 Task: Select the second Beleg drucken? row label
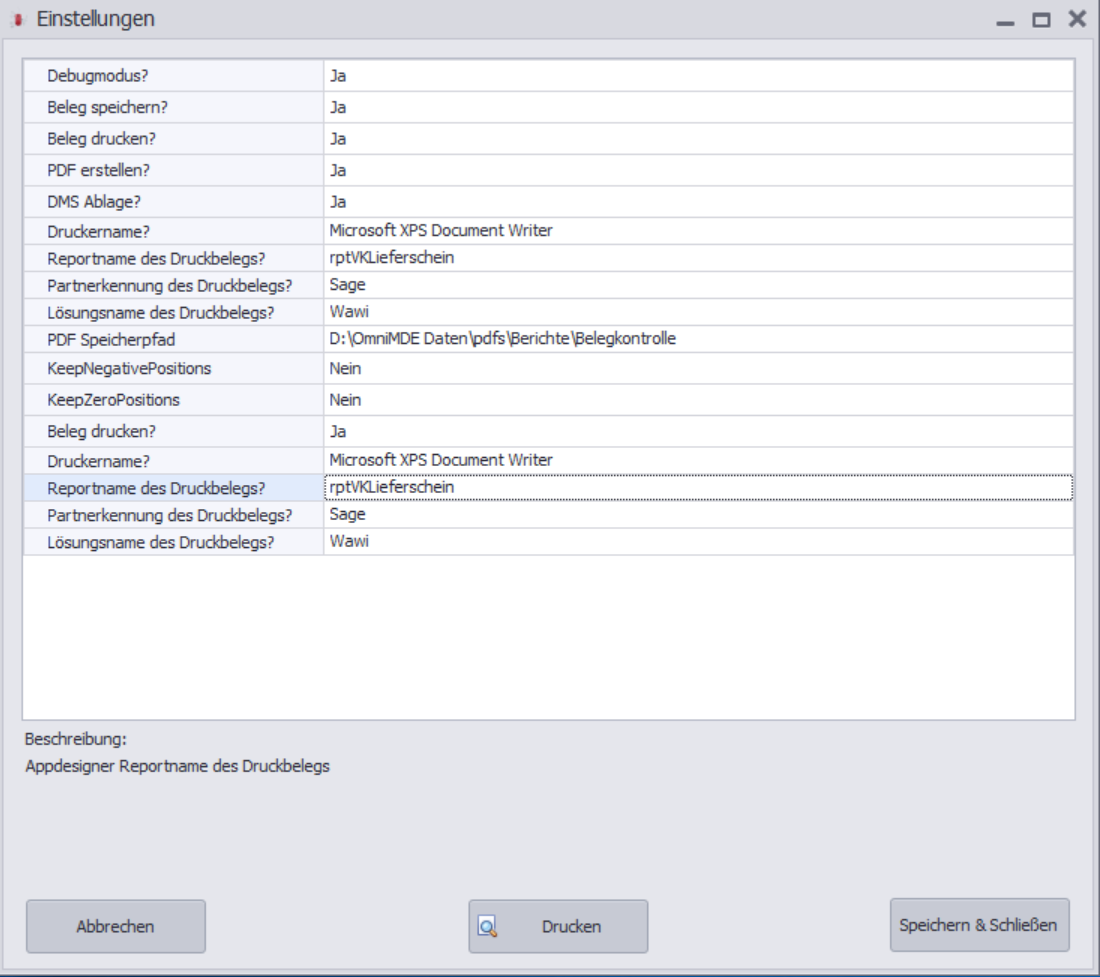click(x=101, y=431)
